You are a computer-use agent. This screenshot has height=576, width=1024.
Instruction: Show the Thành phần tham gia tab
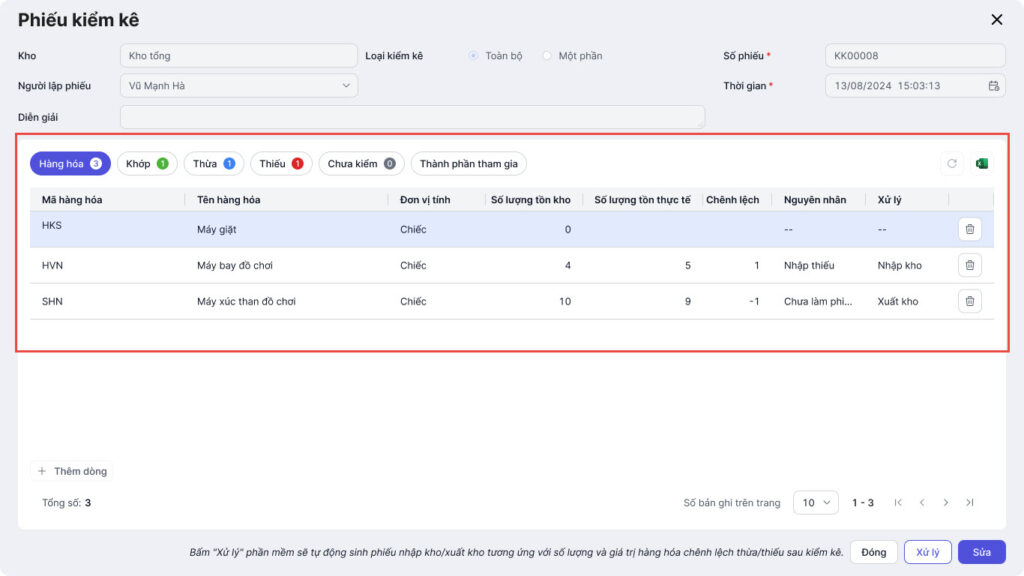468,164
